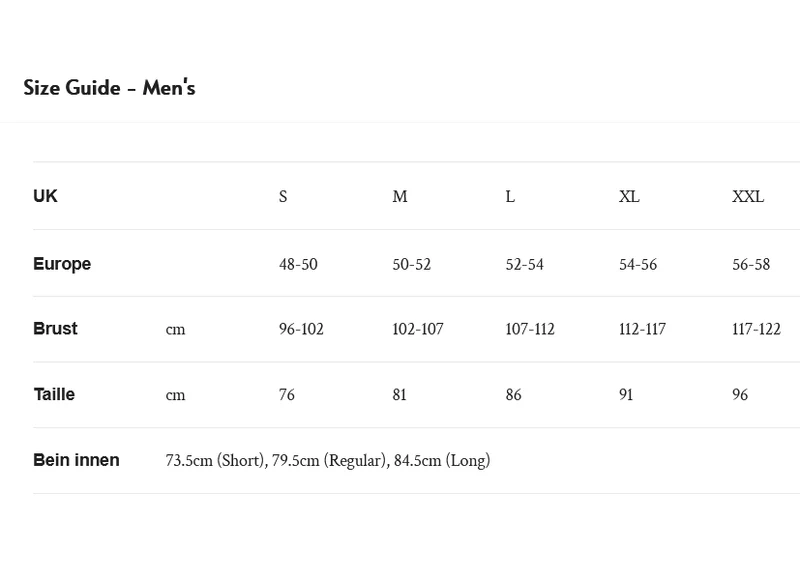Click the 96 waist measurement cell
800x579 pixels.
point(740,395)
